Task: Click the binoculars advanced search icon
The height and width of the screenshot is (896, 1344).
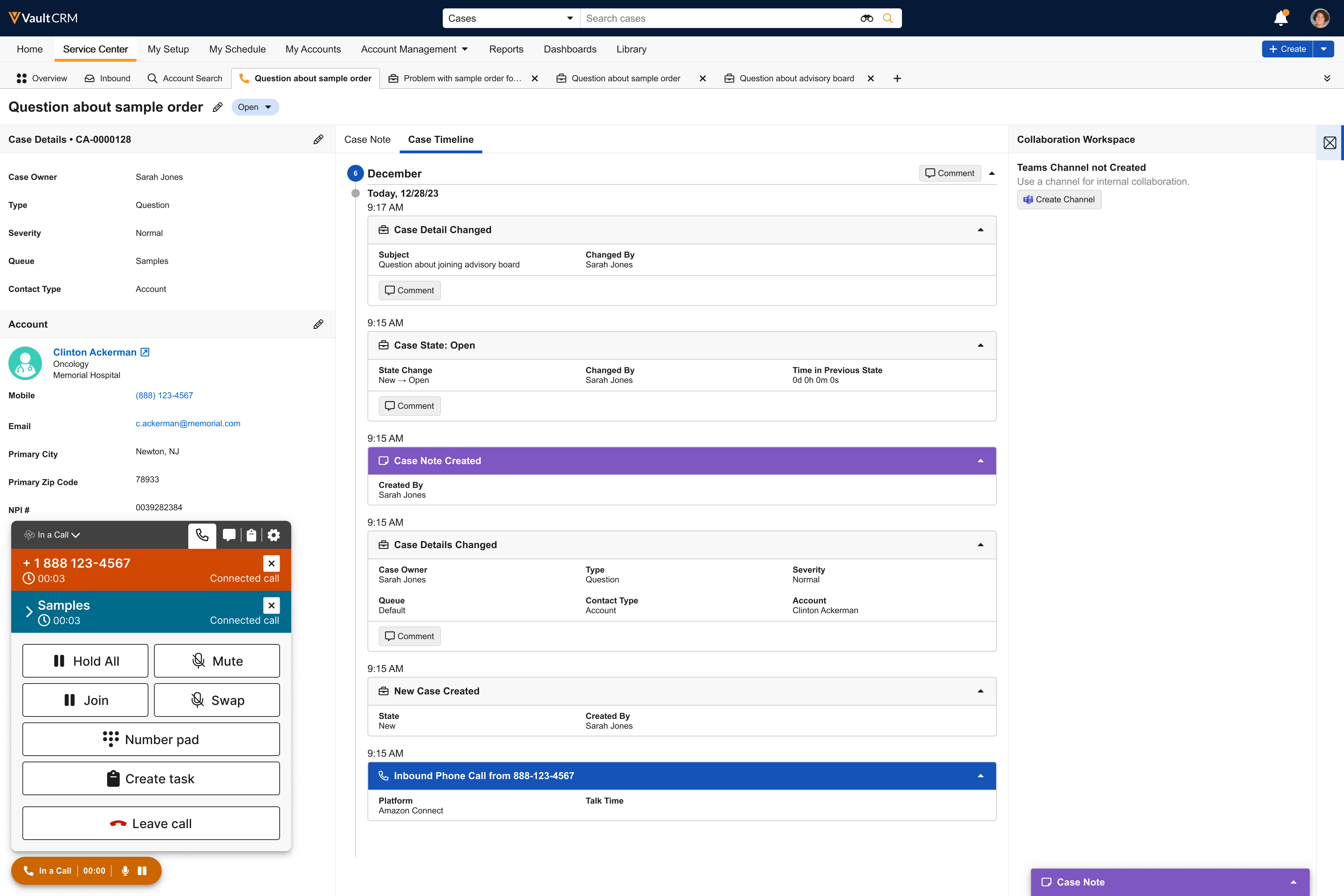Action: tap(866, 18)
